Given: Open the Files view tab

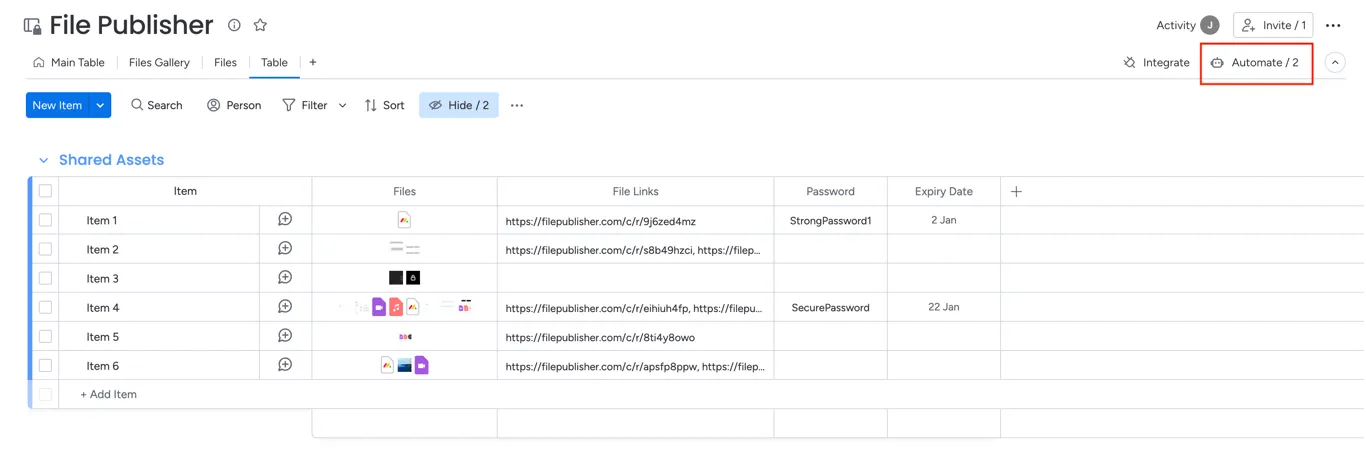Looking at the screenshot, I should (225, 62).
